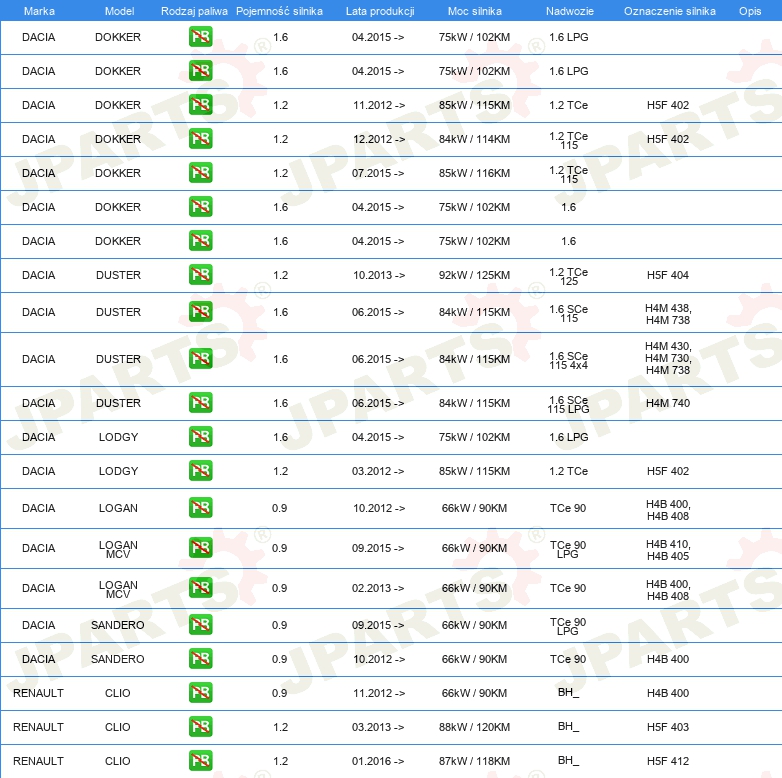Select the Moc silnika column header

coord(474,10)
